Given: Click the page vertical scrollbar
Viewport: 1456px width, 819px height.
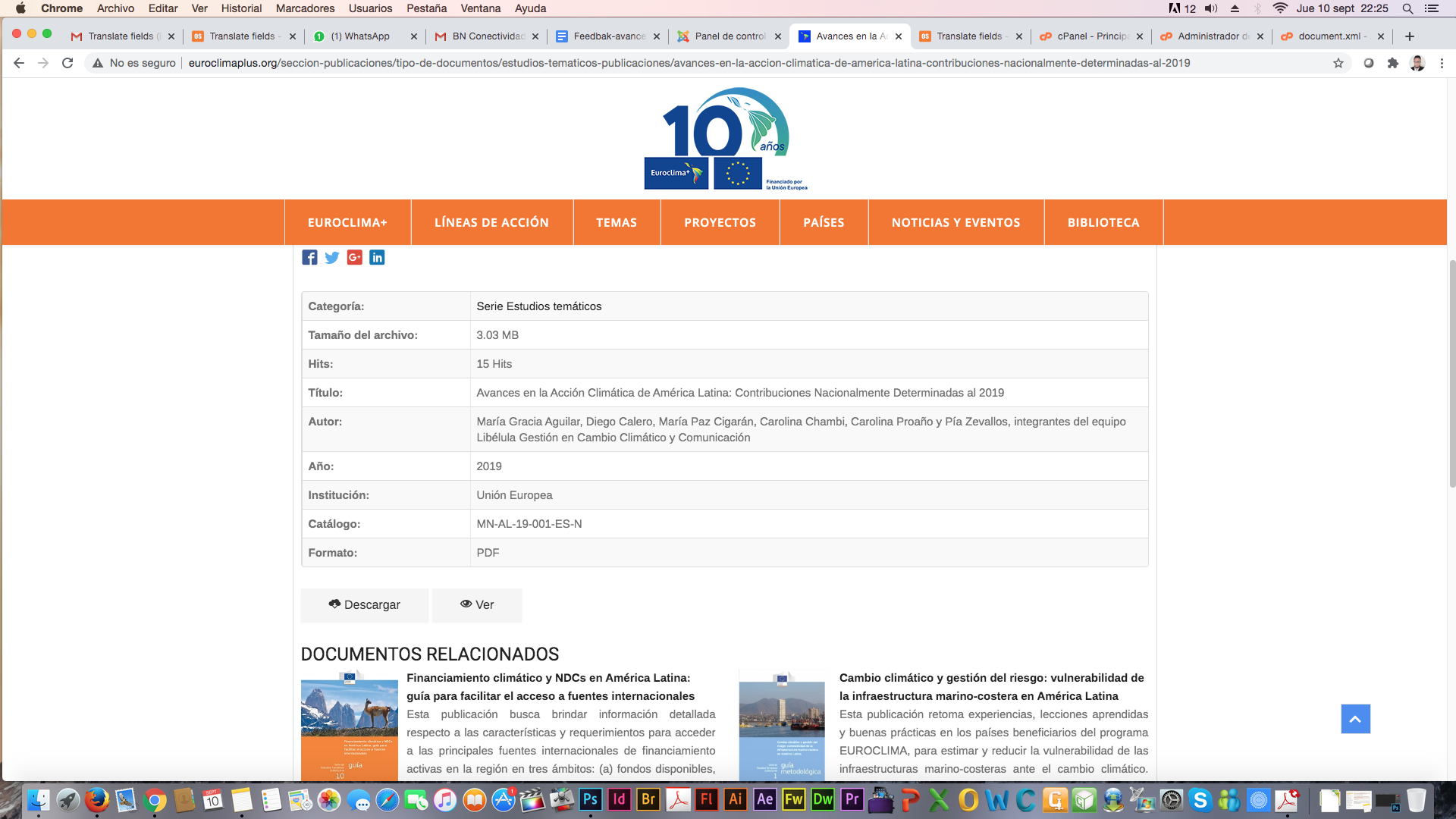Looking at the screenshot, I should tap(1451, 374).
